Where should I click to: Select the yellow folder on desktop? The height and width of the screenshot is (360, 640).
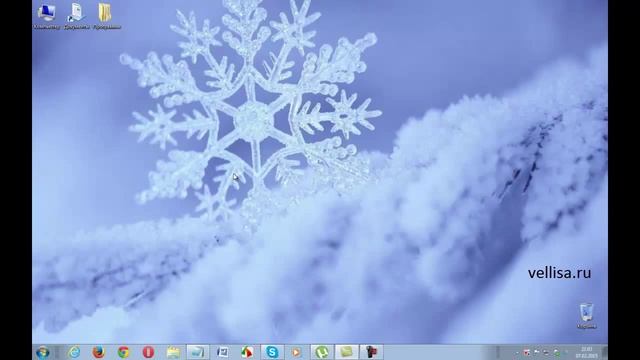(x=107, y=16)
